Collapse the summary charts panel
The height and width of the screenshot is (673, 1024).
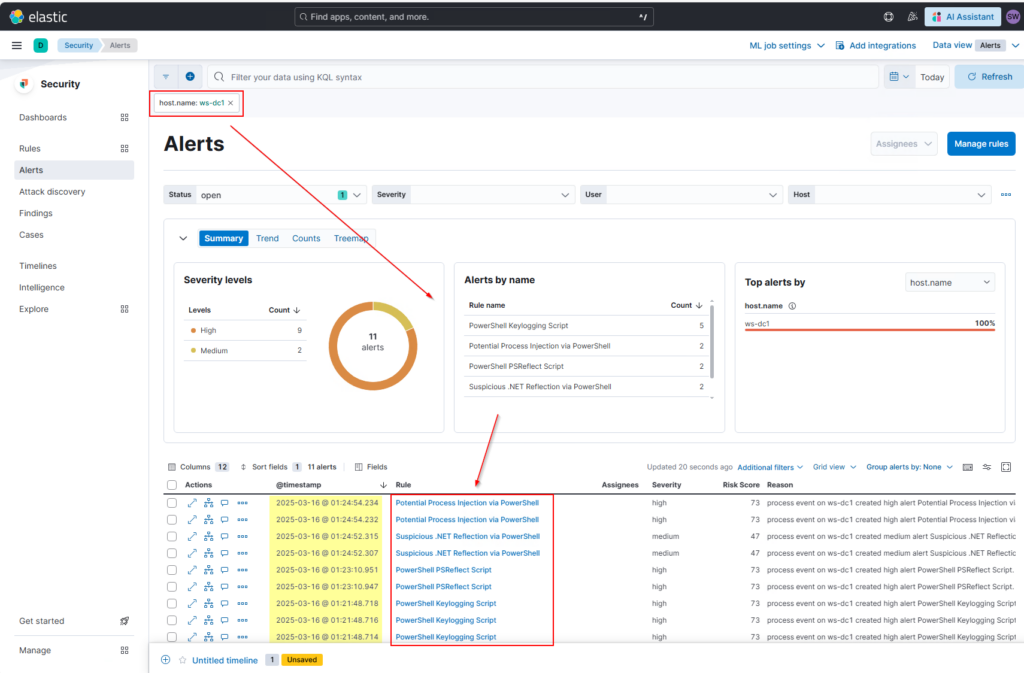183,239
